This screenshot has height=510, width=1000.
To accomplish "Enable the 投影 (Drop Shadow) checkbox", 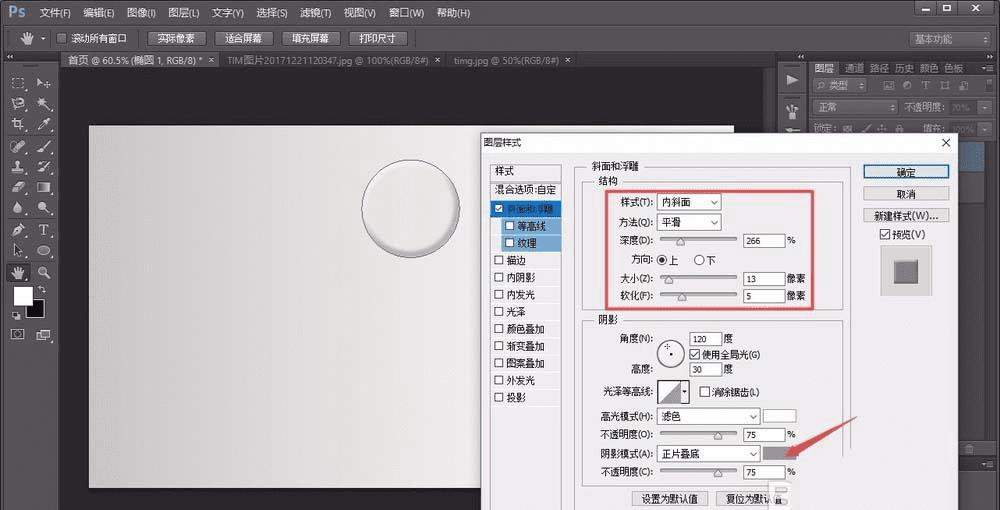I will [x=499, y=397].
